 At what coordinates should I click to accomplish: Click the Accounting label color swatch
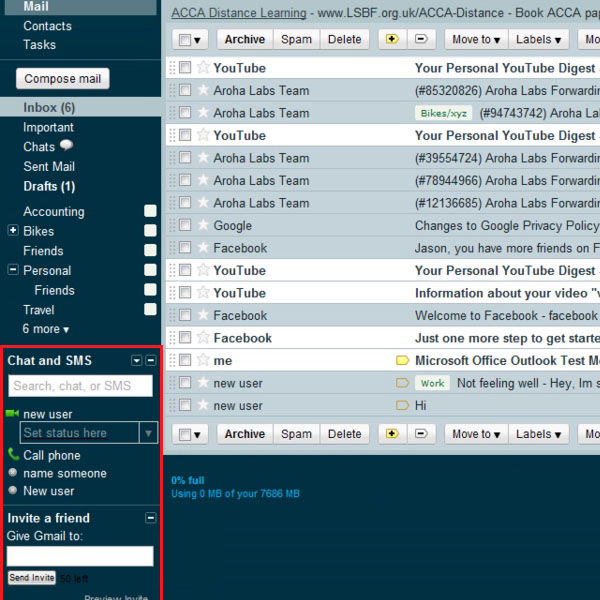(150, 211)
